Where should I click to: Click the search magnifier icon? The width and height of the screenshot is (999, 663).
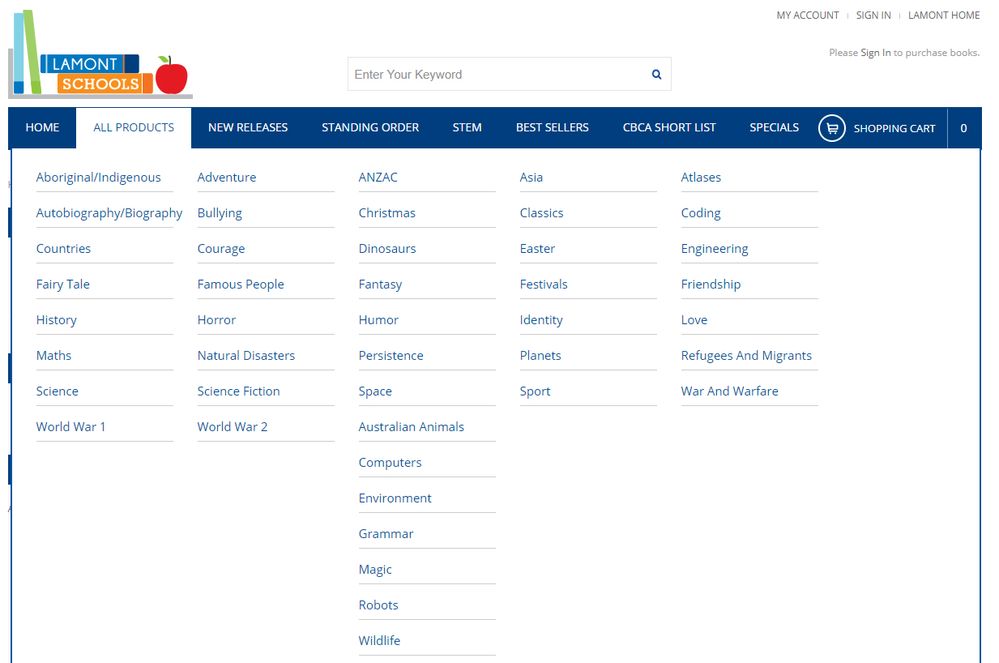point(656,74)
